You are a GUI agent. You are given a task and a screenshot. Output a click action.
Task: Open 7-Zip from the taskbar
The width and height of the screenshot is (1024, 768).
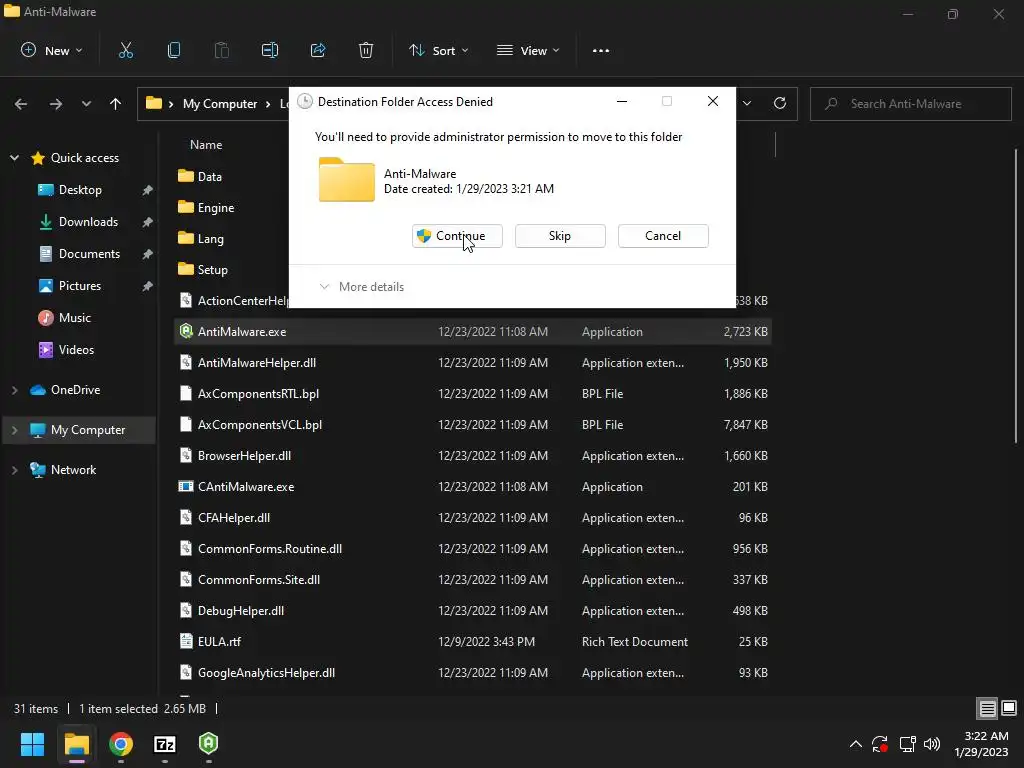(165, 744)
